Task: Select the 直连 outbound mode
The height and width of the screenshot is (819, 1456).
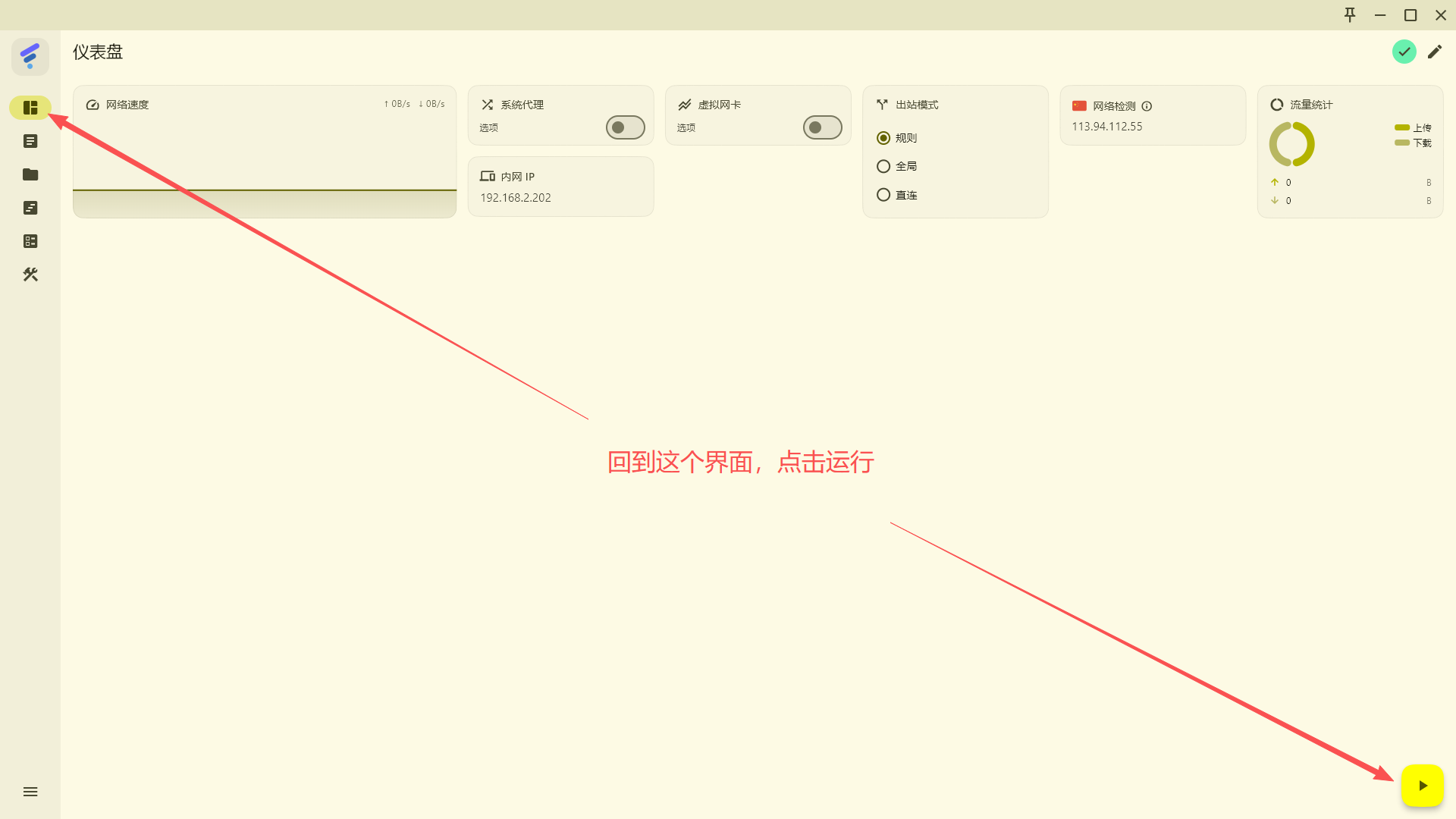Action: click(897, 195)
